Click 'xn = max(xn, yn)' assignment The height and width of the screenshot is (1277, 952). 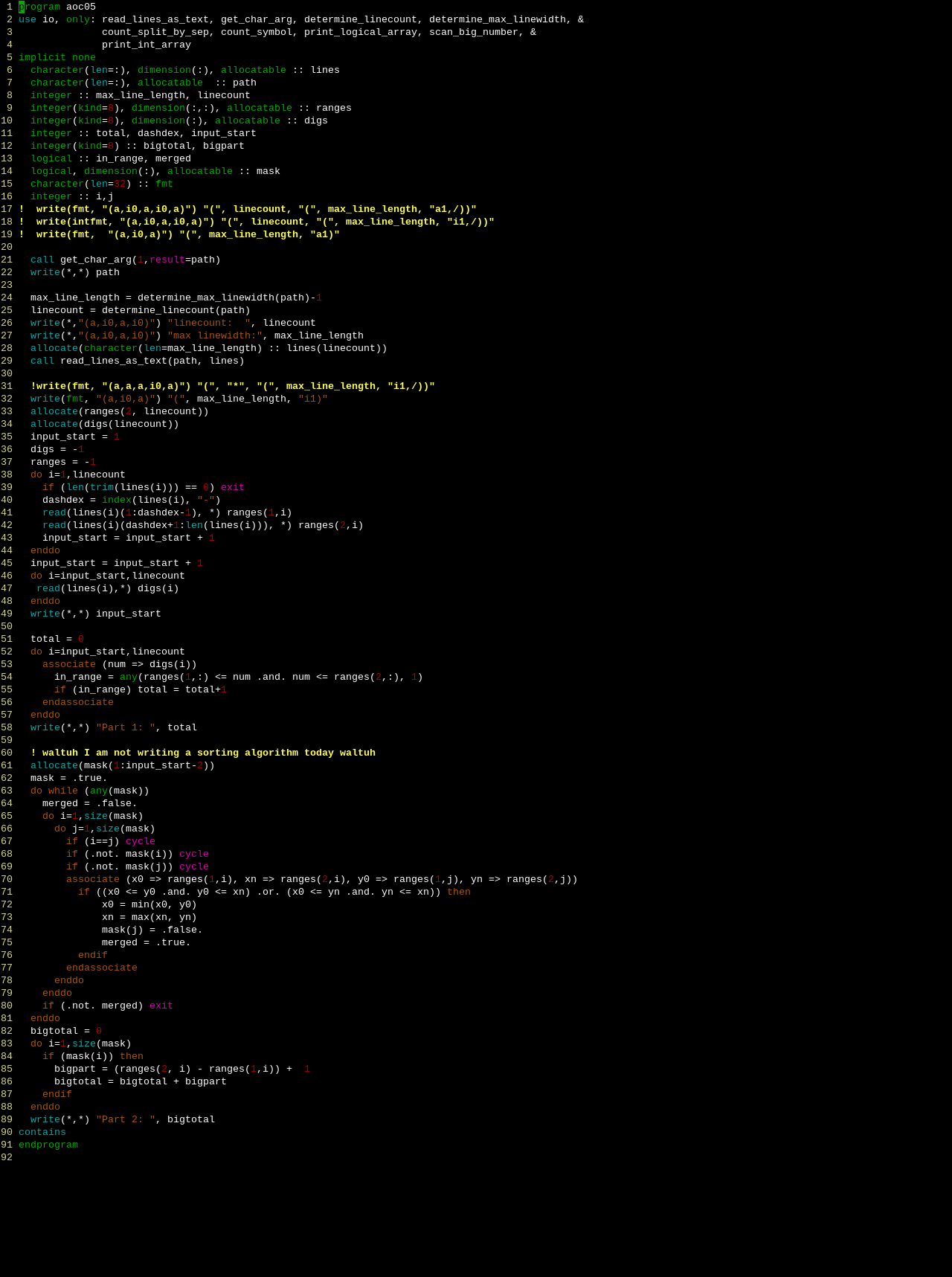pos(149,917)
